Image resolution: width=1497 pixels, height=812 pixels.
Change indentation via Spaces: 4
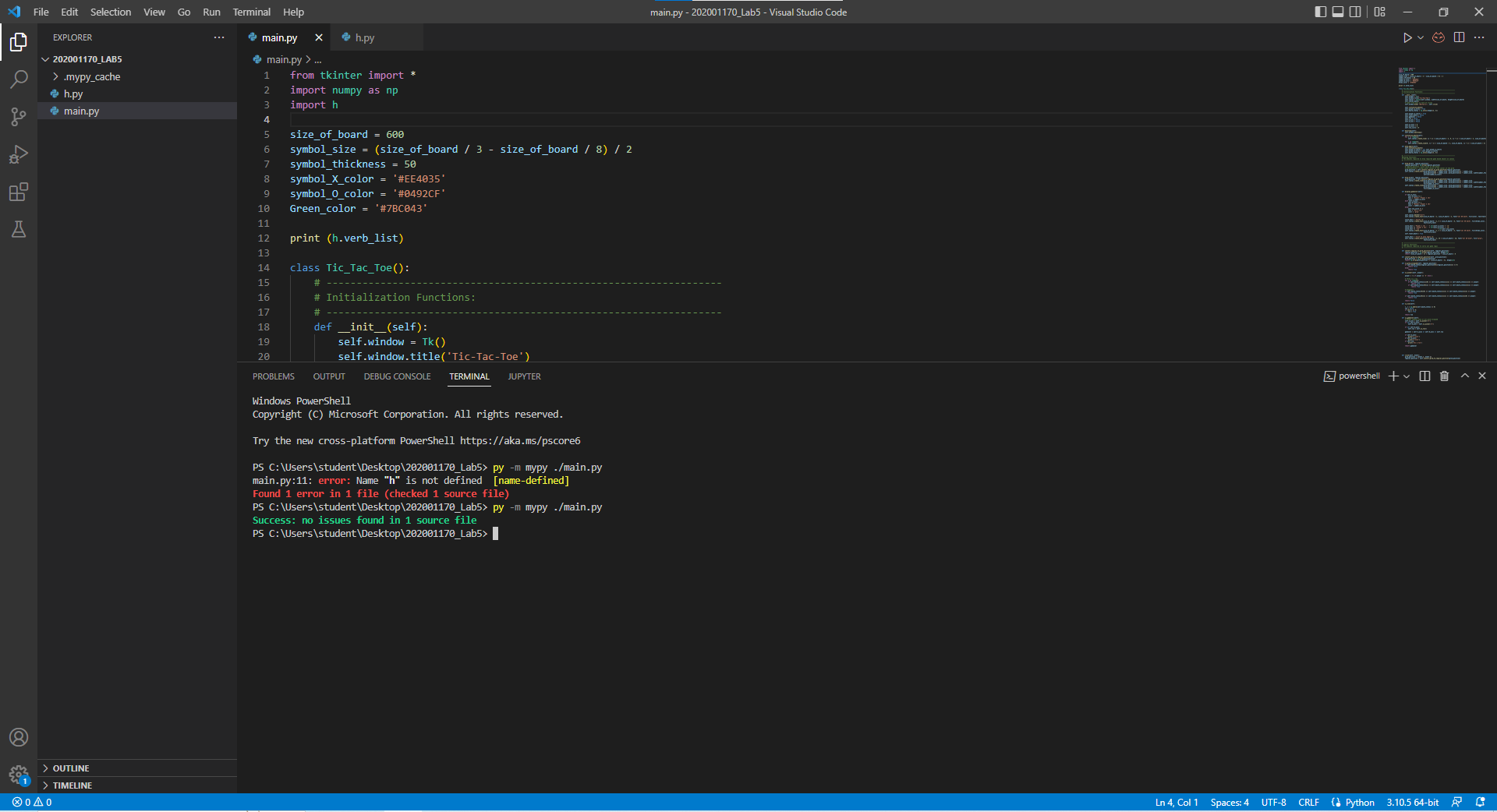1230,803
